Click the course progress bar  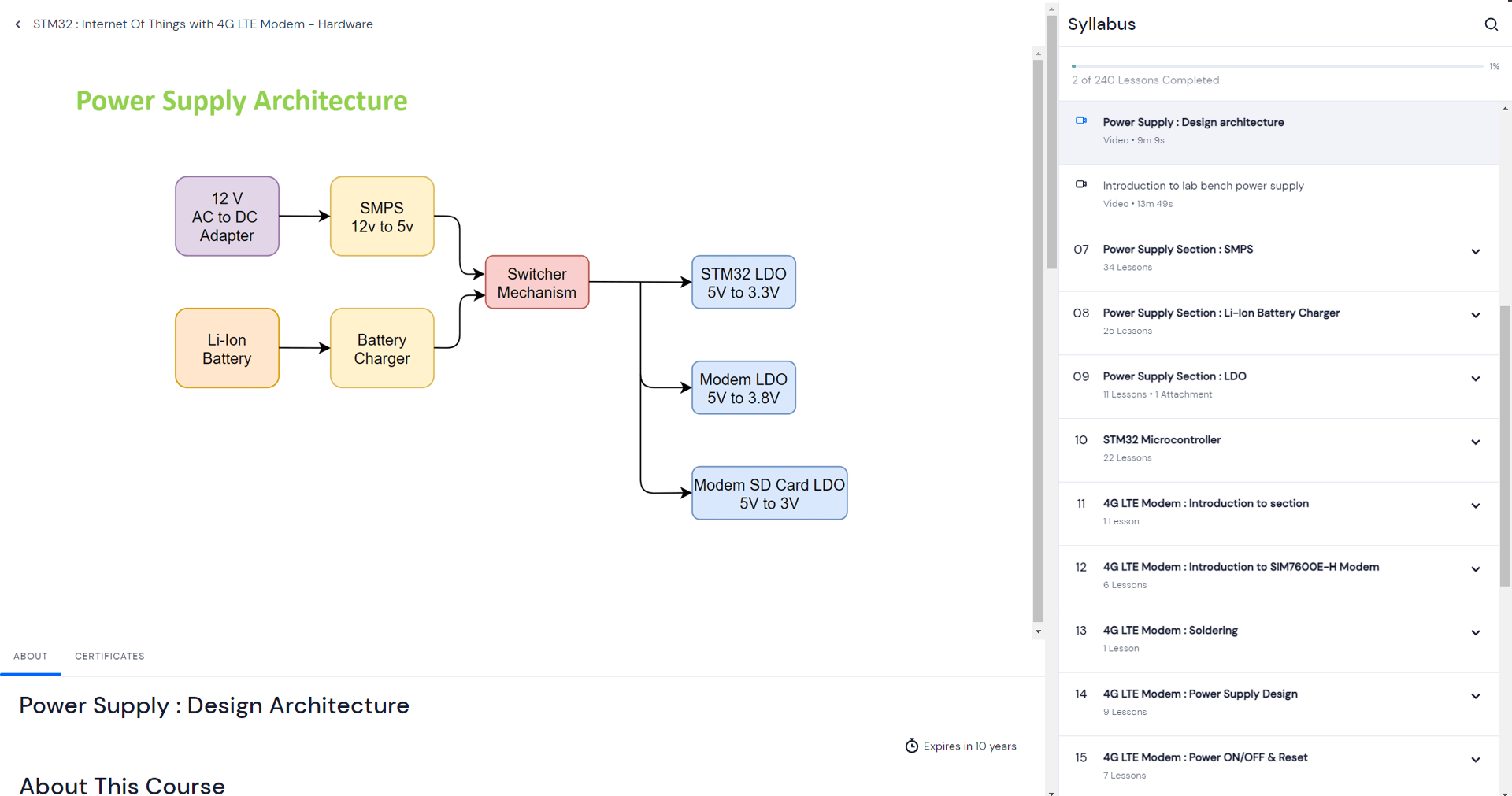(1277, 66)
